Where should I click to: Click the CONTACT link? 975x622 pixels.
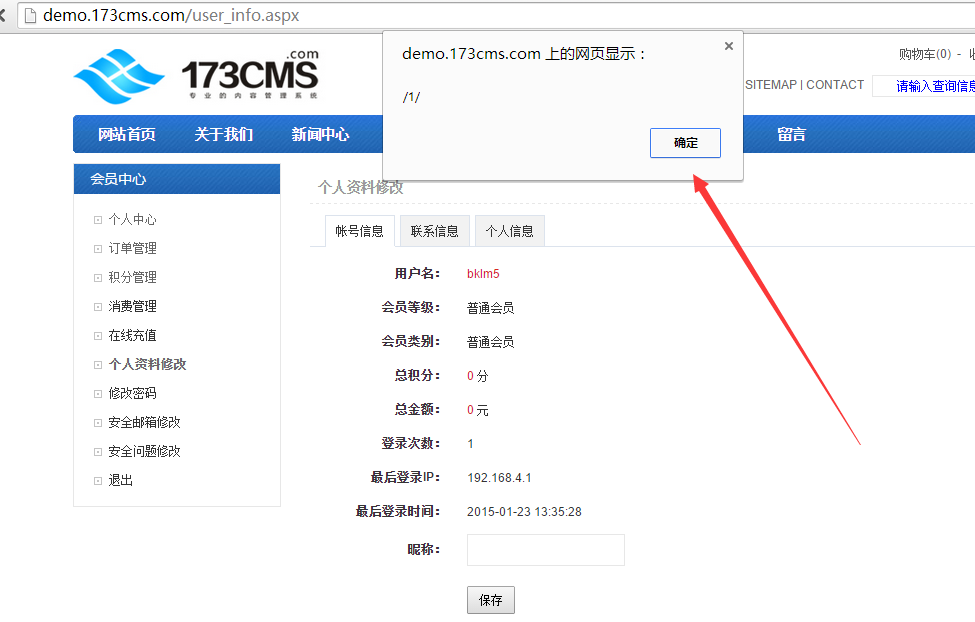point(835,85)
